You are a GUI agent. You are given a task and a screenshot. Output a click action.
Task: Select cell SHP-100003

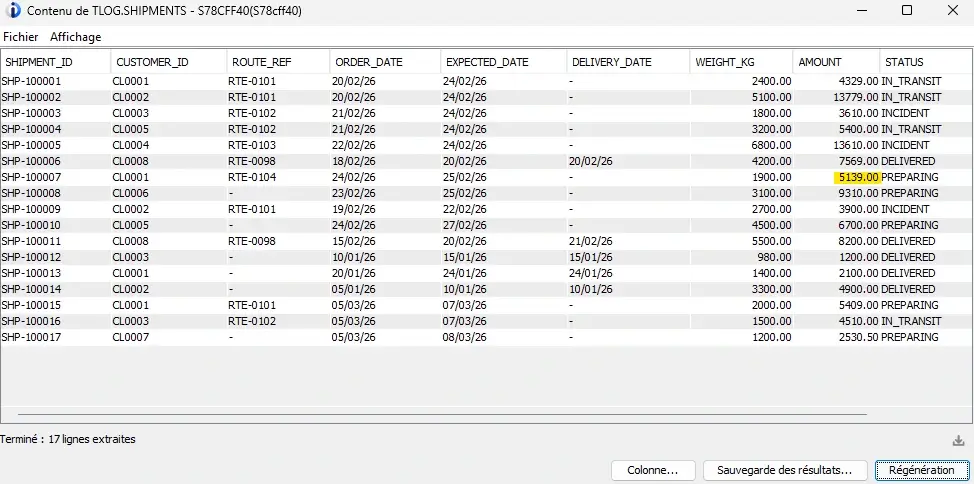pos(32,113)
